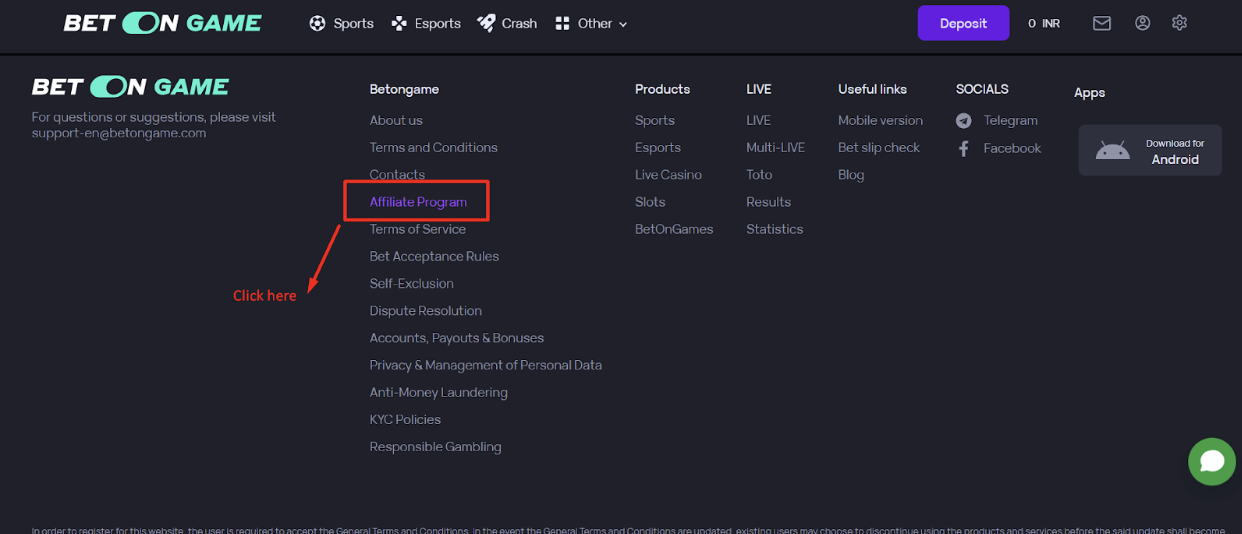The image size is (1242, 534).
Task: Open the LIVE link under the LIVE heading
Action: click(x=758, y=120)
